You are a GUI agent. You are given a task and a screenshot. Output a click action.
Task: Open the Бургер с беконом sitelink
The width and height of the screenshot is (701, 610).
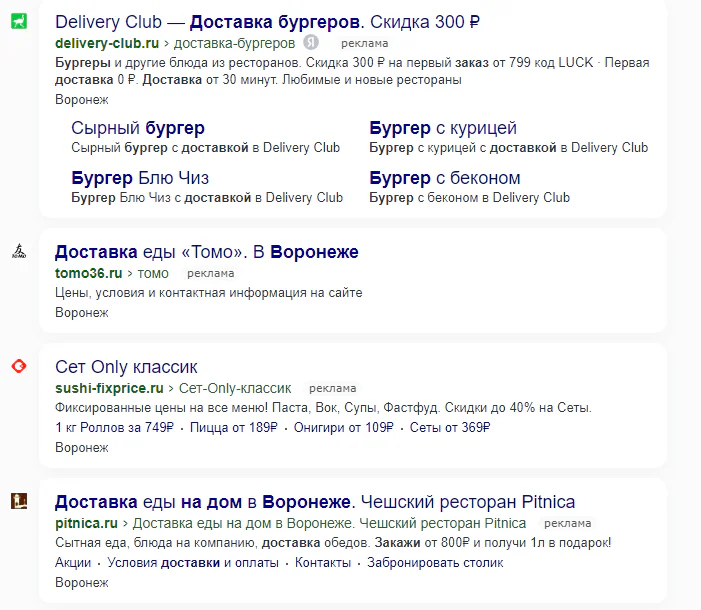click(x=445, y=178)
